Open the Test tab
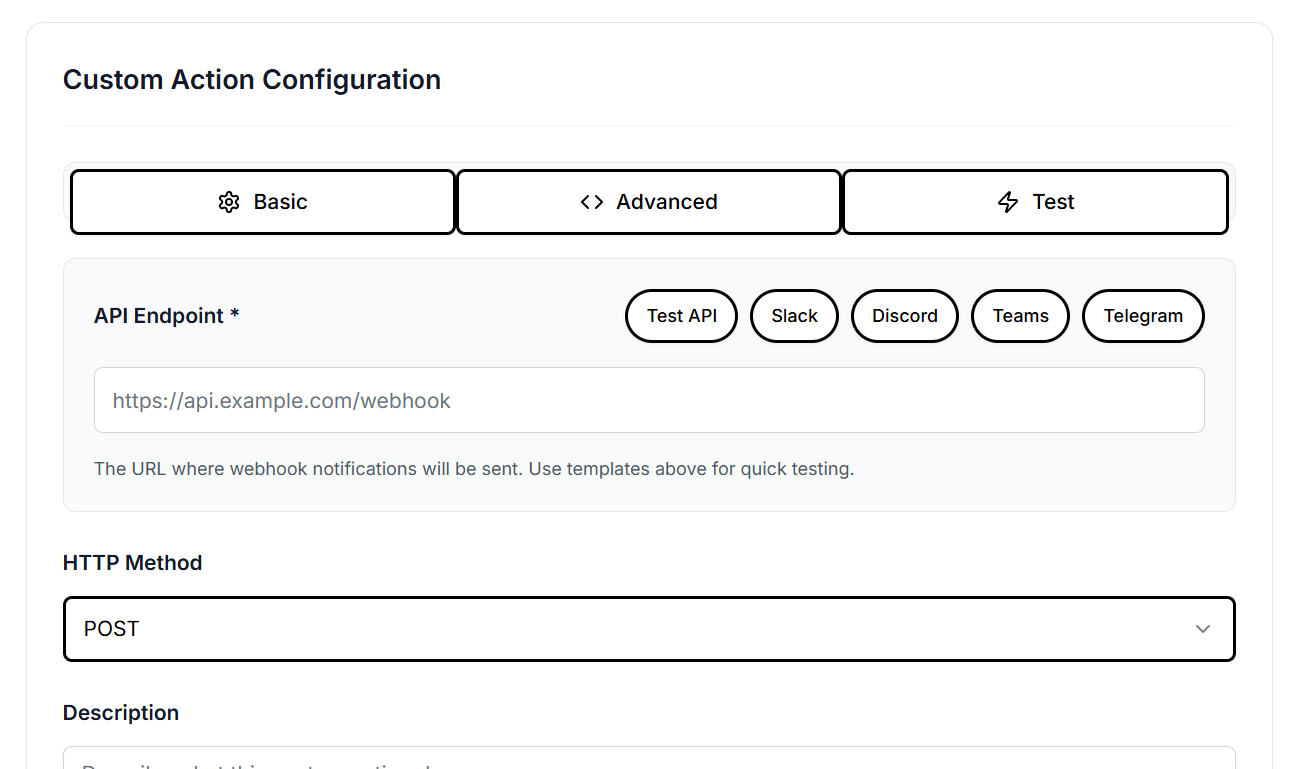This screenshot has width=1300, height=769. (1035, 201)
